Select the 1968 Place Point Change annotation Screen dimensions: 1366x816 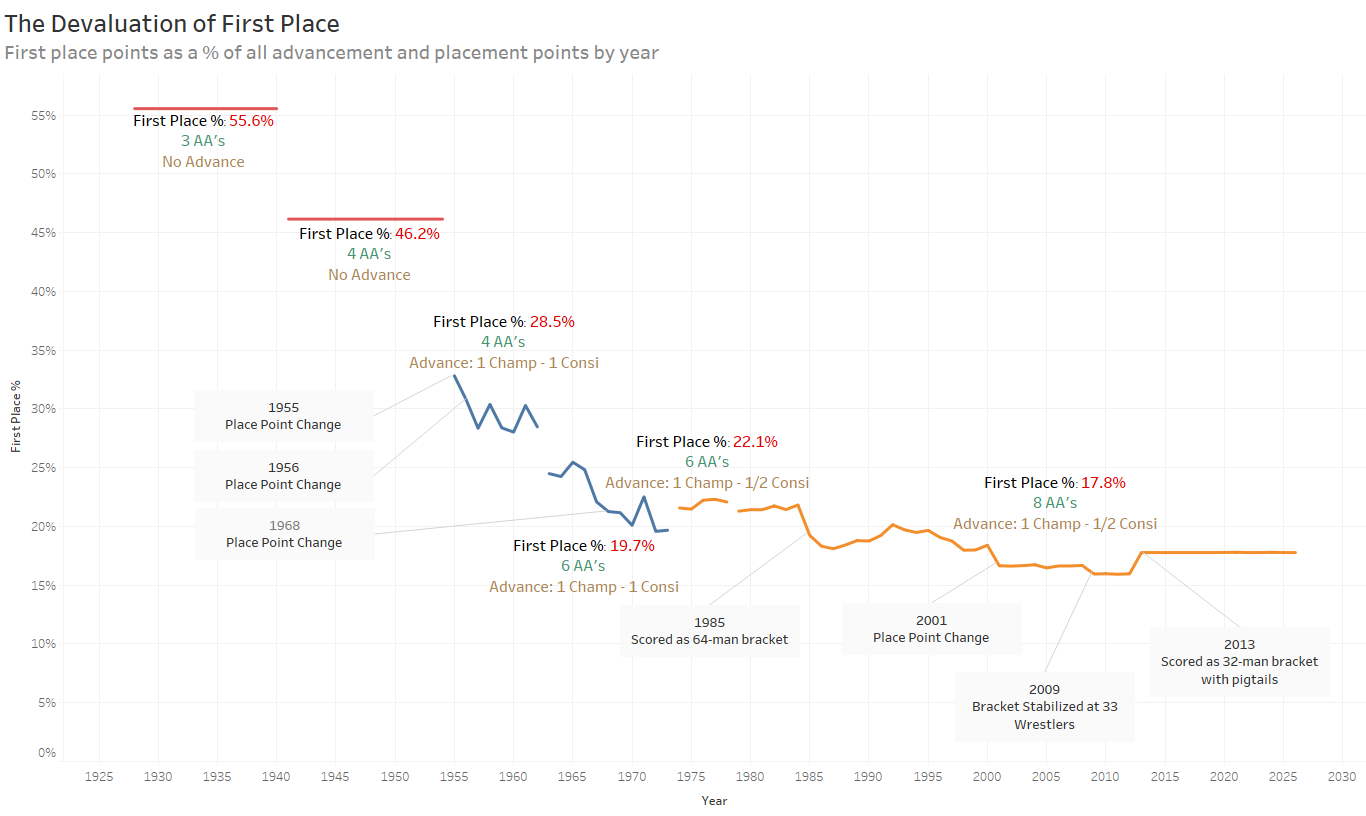tap(284, 534)
